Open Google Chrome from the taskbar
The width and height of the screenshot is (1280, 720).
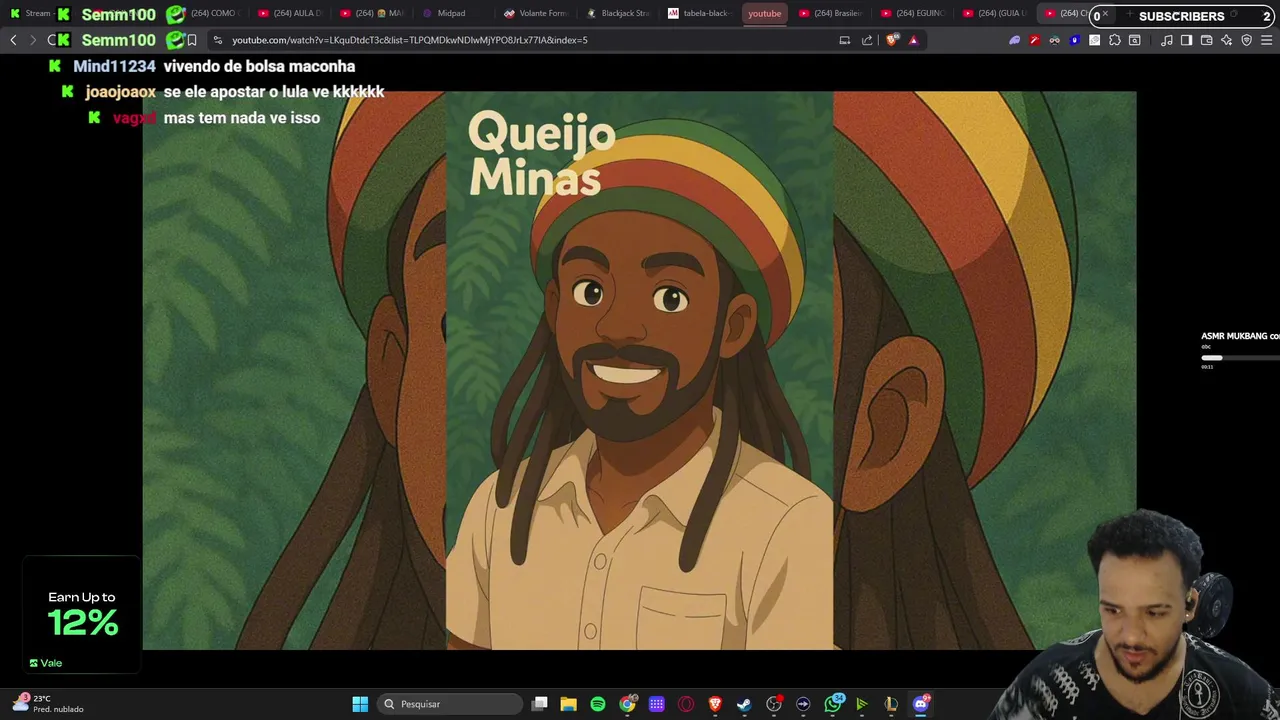pos(627,704)
